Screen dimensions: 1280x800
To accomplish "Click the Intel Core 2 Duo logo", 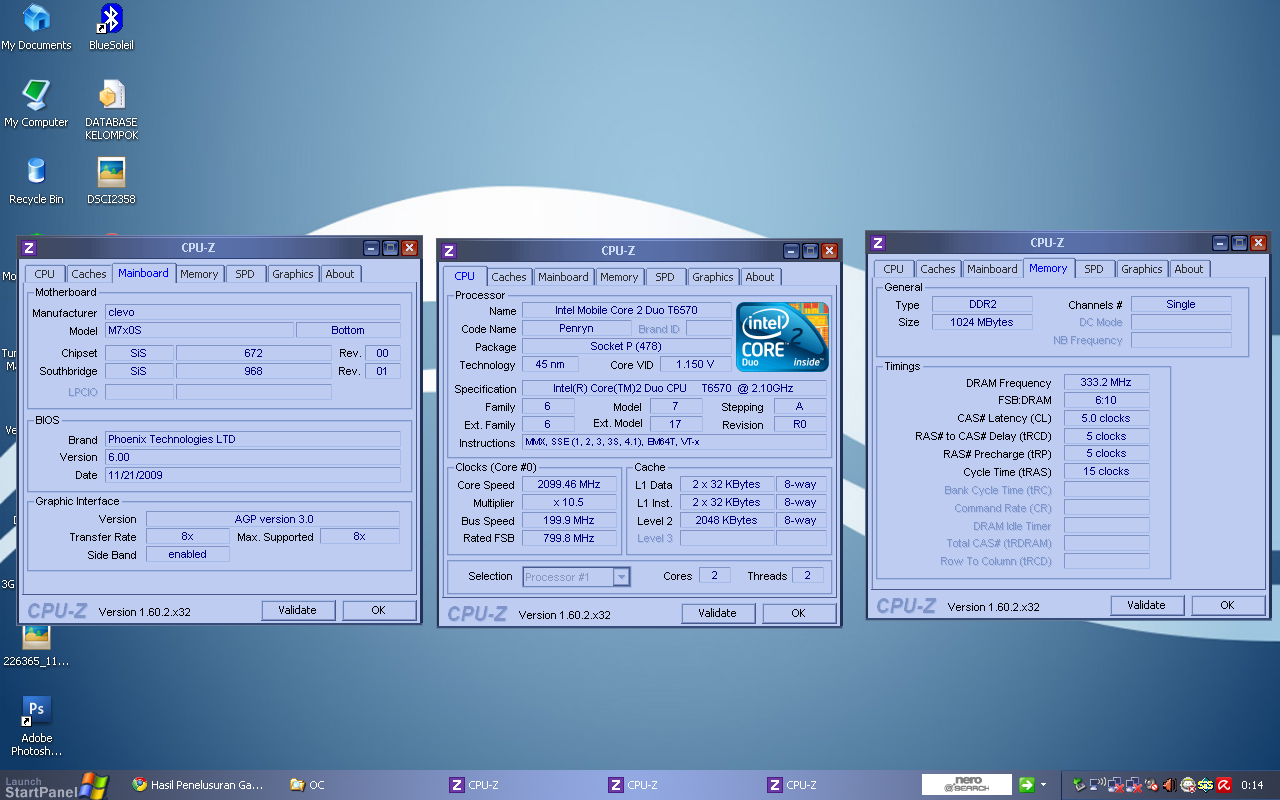I will click(x=783, y=337).
